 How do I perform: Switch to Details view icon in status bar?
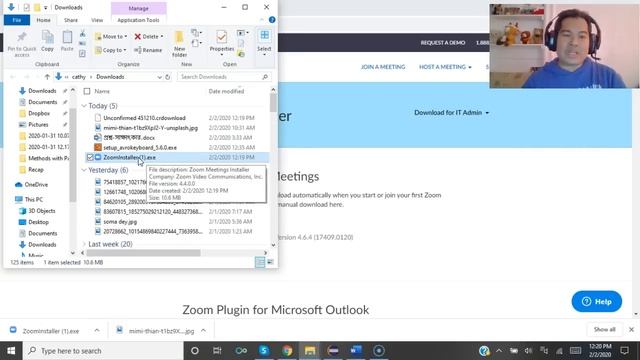(260, 262)
